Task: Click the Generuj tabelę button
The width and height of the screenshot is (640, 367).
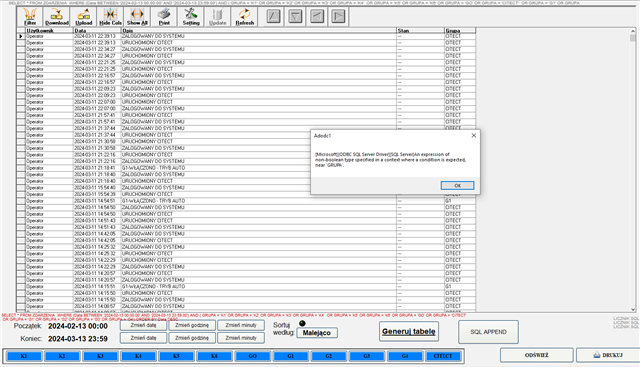Action: [409, 331]
